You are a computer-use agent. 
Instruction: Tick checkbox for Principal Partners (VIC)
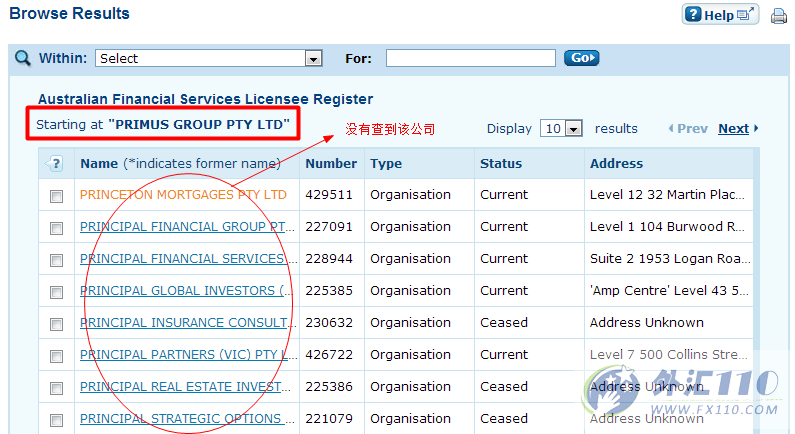(x=56, y=356)
